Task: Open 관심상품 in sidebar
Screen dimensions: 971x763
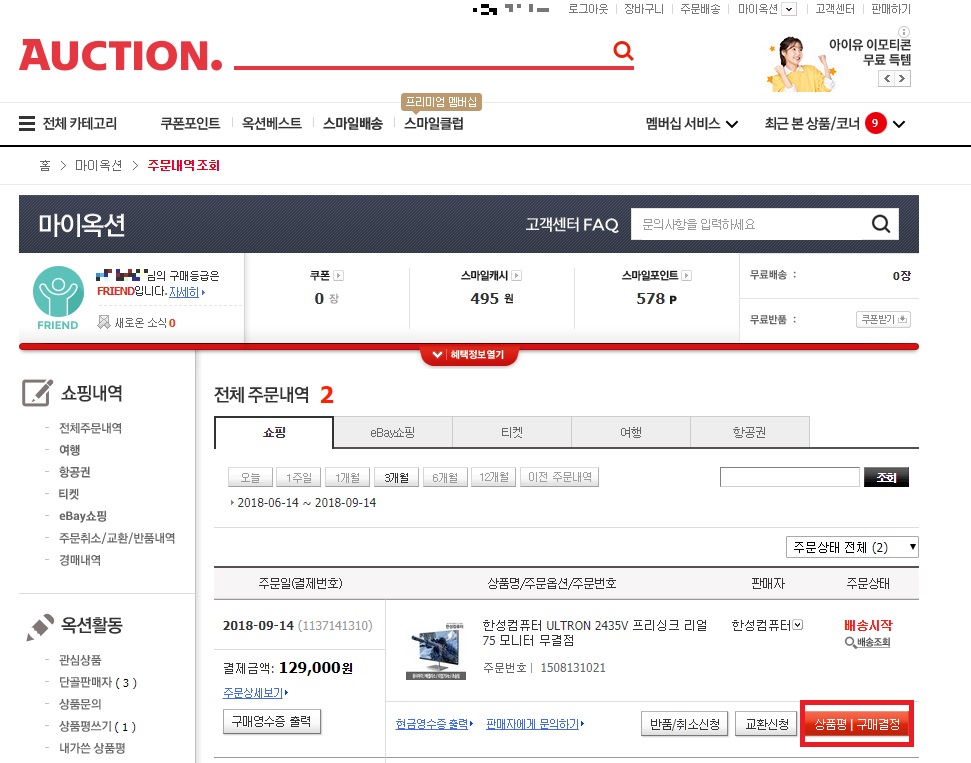Action: 80,660
